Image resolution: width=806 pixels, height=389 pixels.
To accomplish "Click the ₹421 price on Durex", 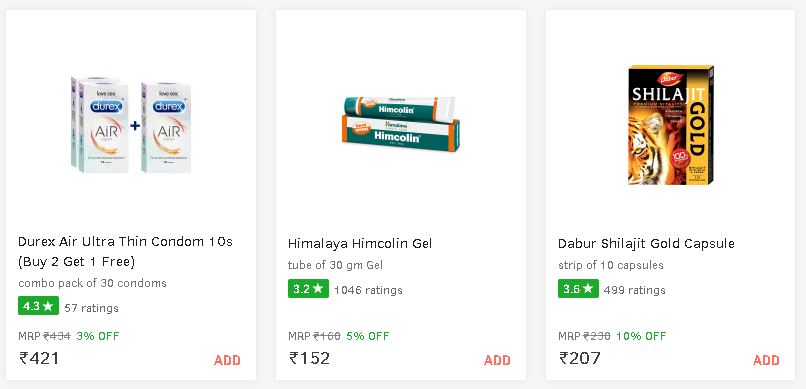I will [39, 358].
